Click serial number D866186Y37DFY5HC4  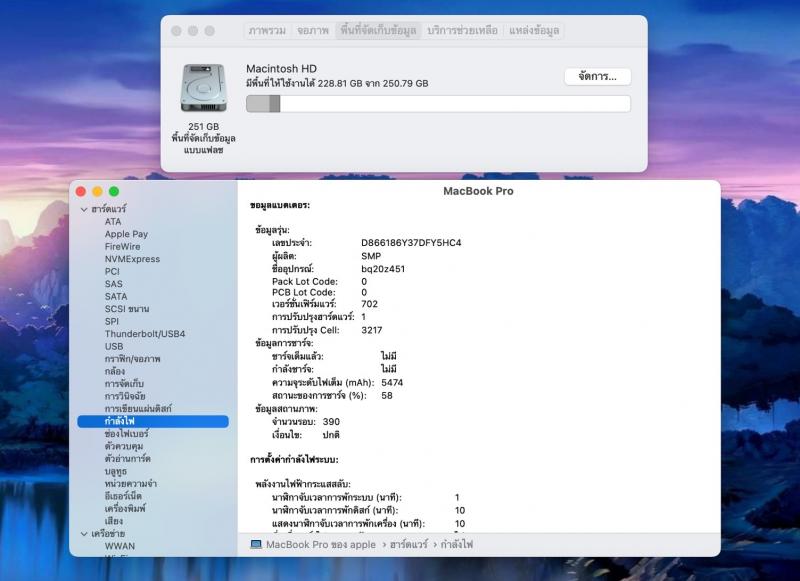411,243
